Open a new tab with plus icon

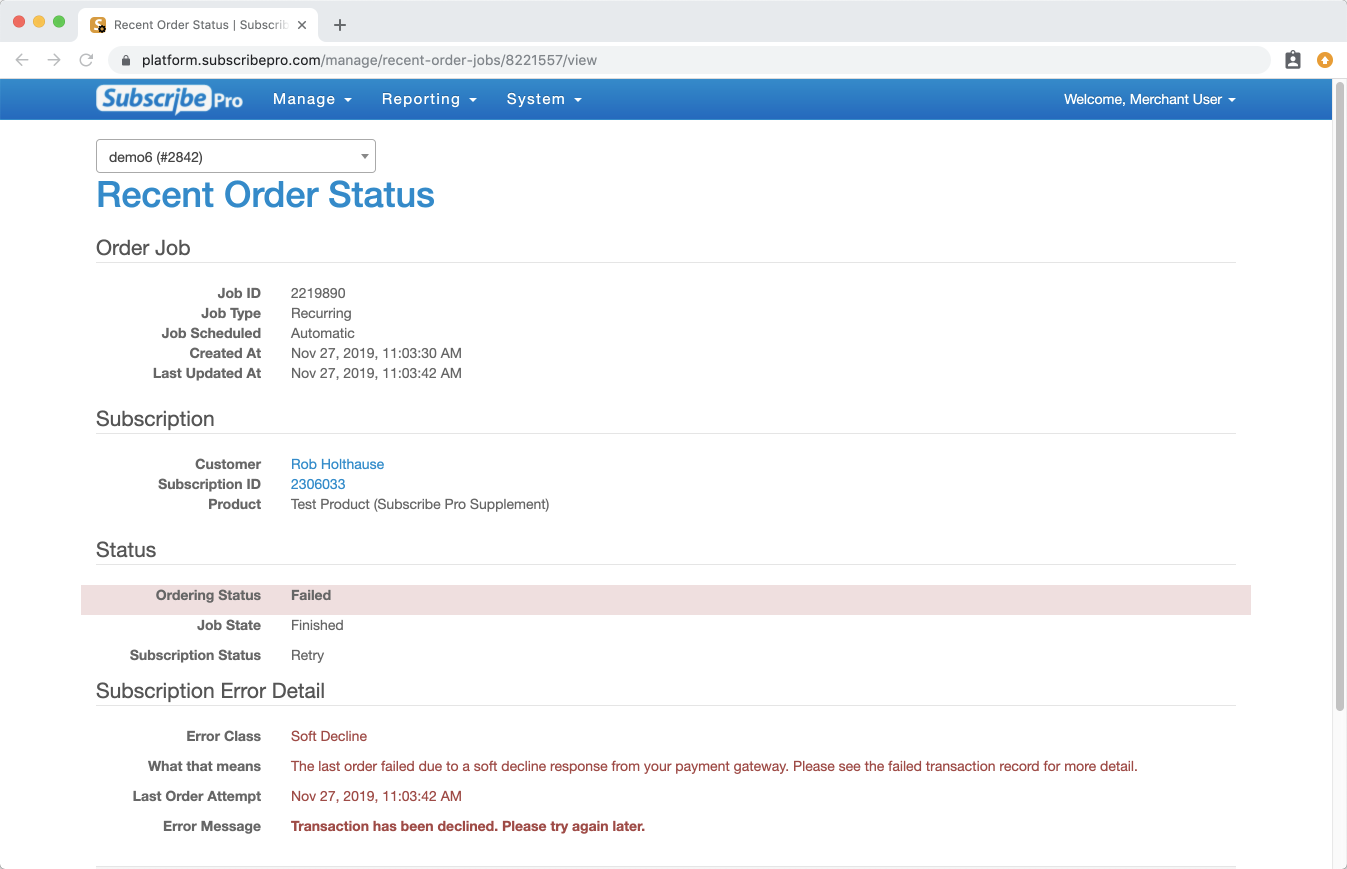[x=340, y=25]
